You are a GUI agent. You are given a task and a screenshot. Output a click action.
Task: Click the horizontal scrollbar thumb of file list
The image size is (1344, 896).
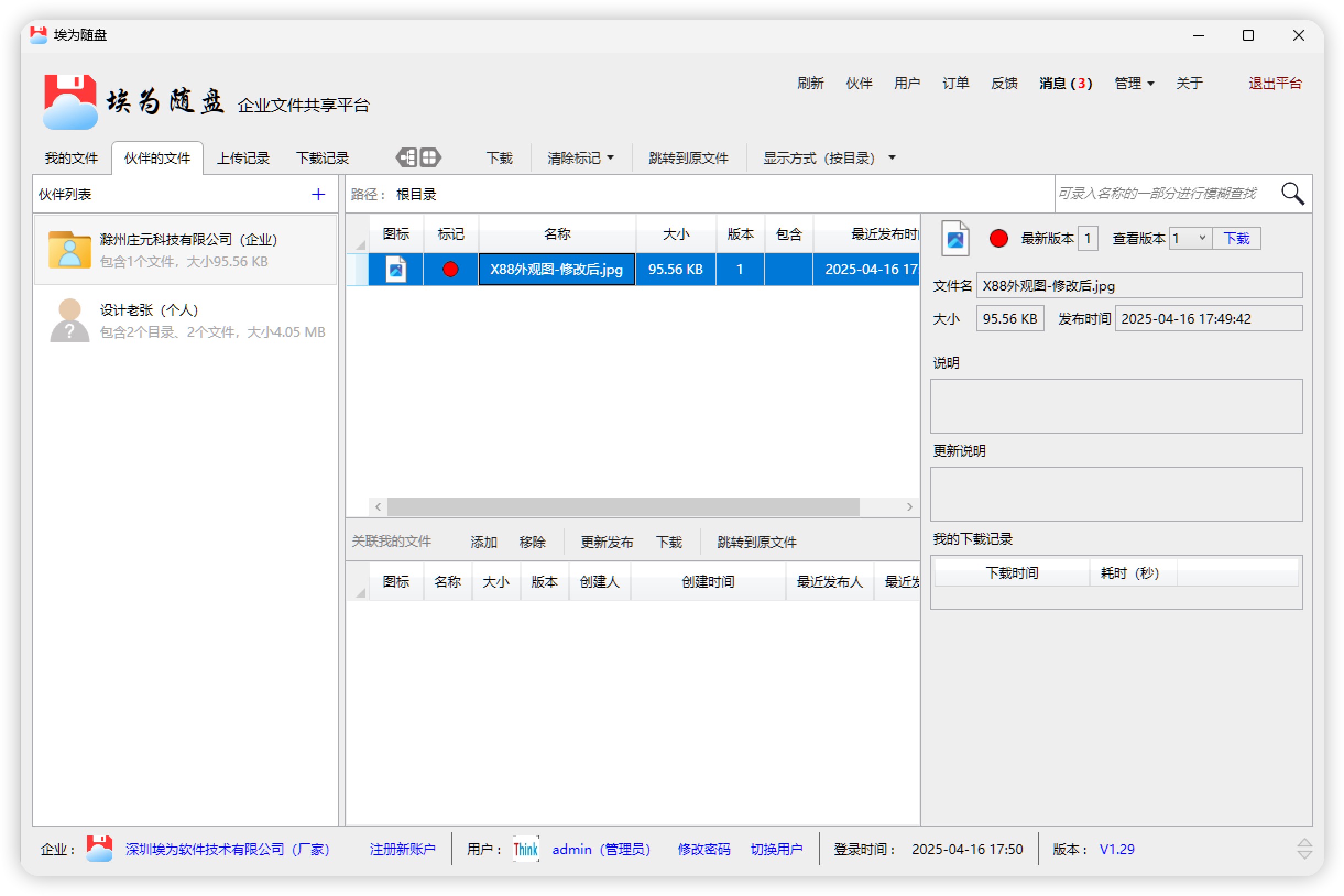(x=623, y=506)
